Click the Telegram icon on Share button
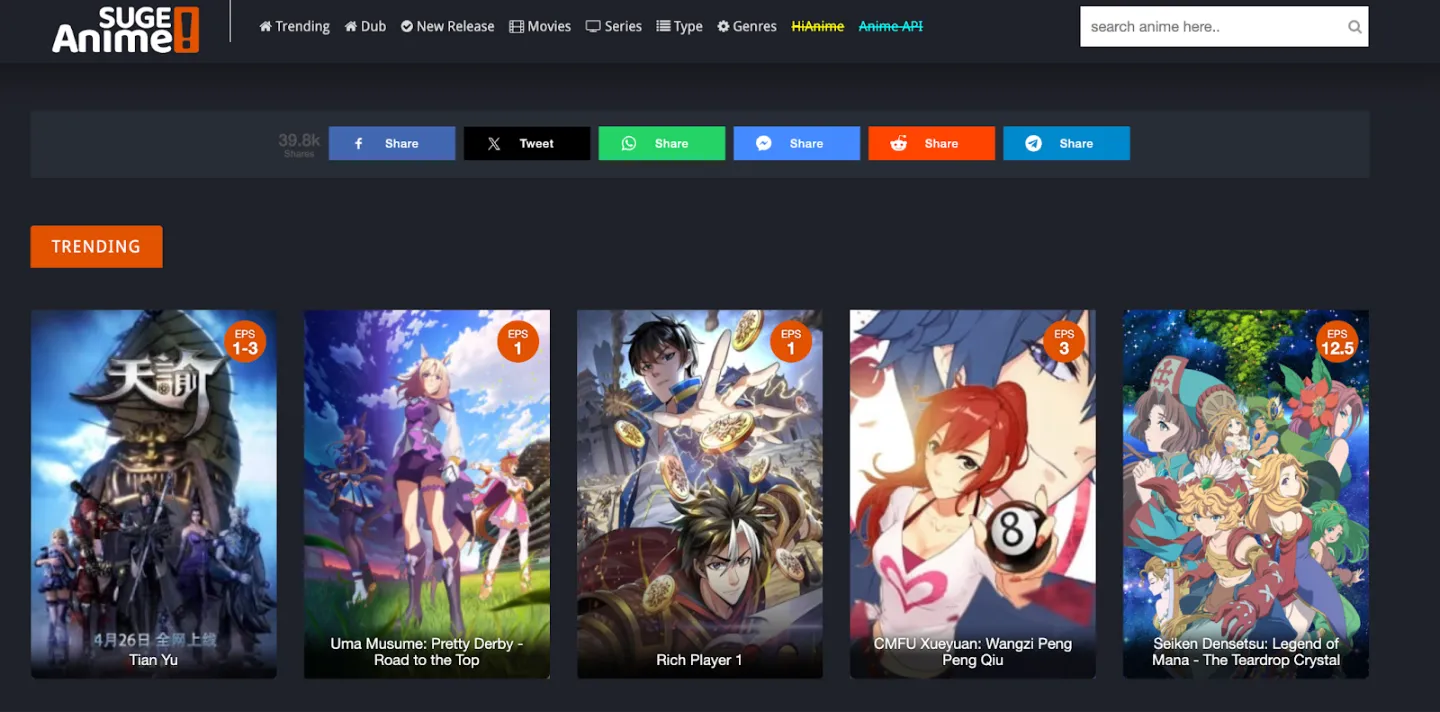 (1034, 143)
